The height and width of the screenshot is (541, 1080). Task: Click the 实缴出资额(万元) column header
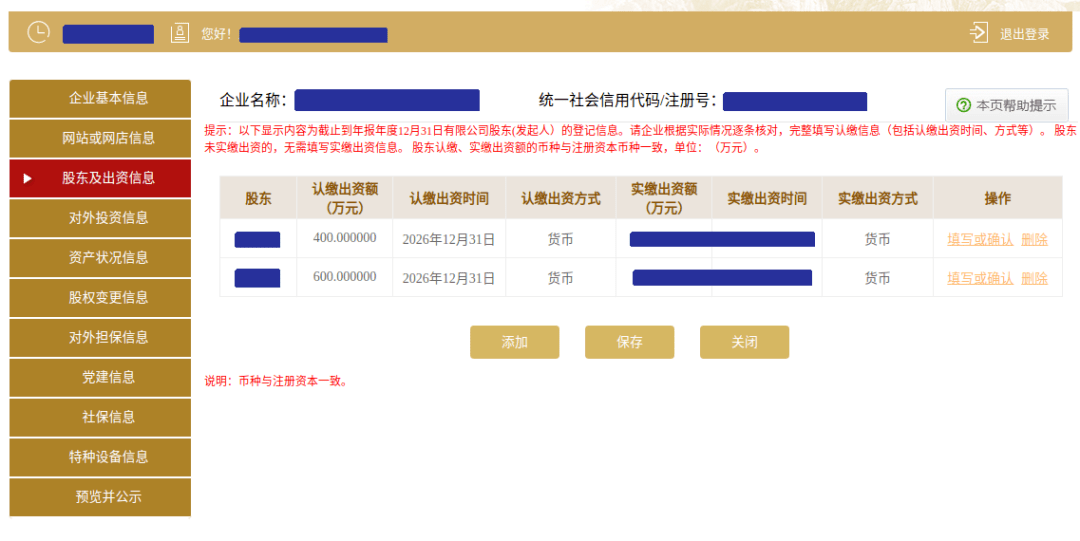[x=664, y=198]
